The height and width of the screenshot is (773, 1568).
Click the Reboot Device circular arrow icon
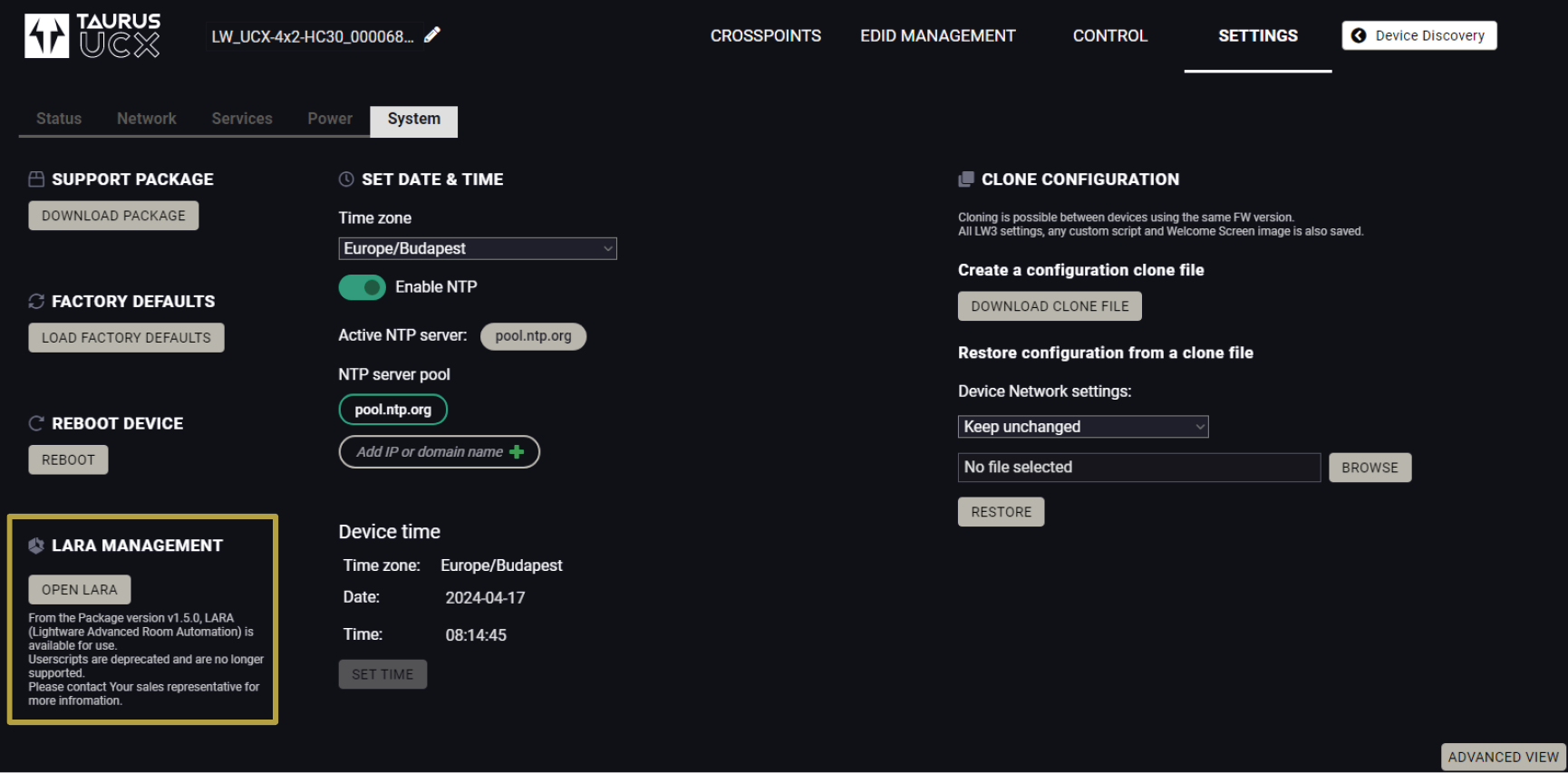pyautogui.click(x=36, y=423)
